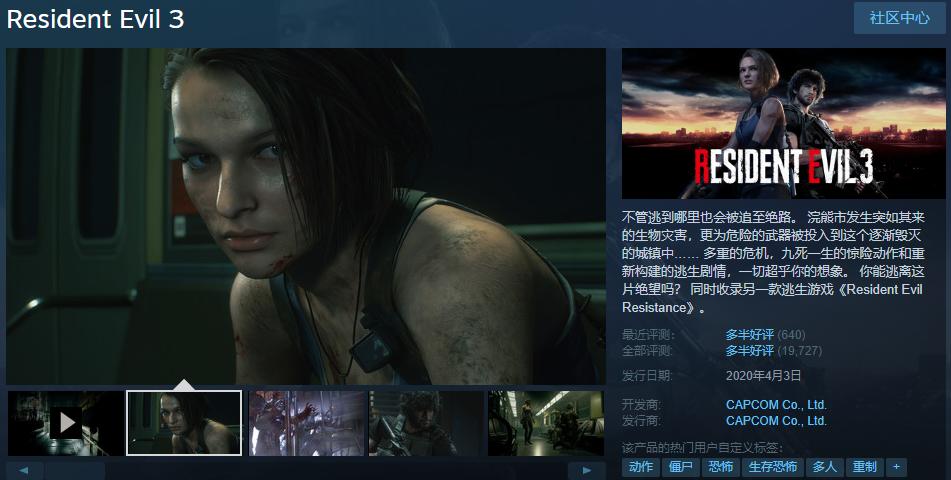The width and height of the screenshot is (951, 480).
Task: Select the Jill close-up screenshot thumbnail
Action: (184, 423)
